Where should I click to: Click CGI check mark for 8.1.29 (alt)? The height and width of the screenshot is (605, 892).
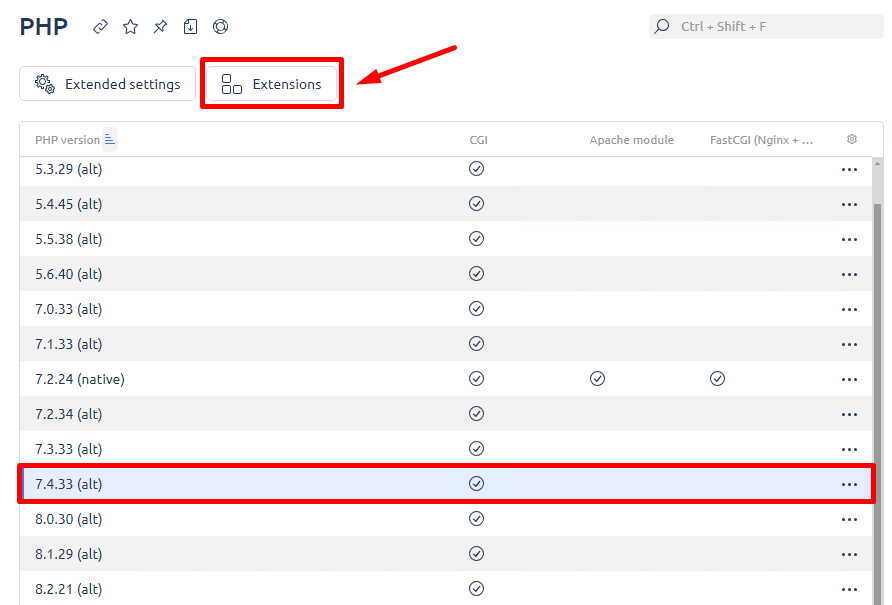[476, 553]
